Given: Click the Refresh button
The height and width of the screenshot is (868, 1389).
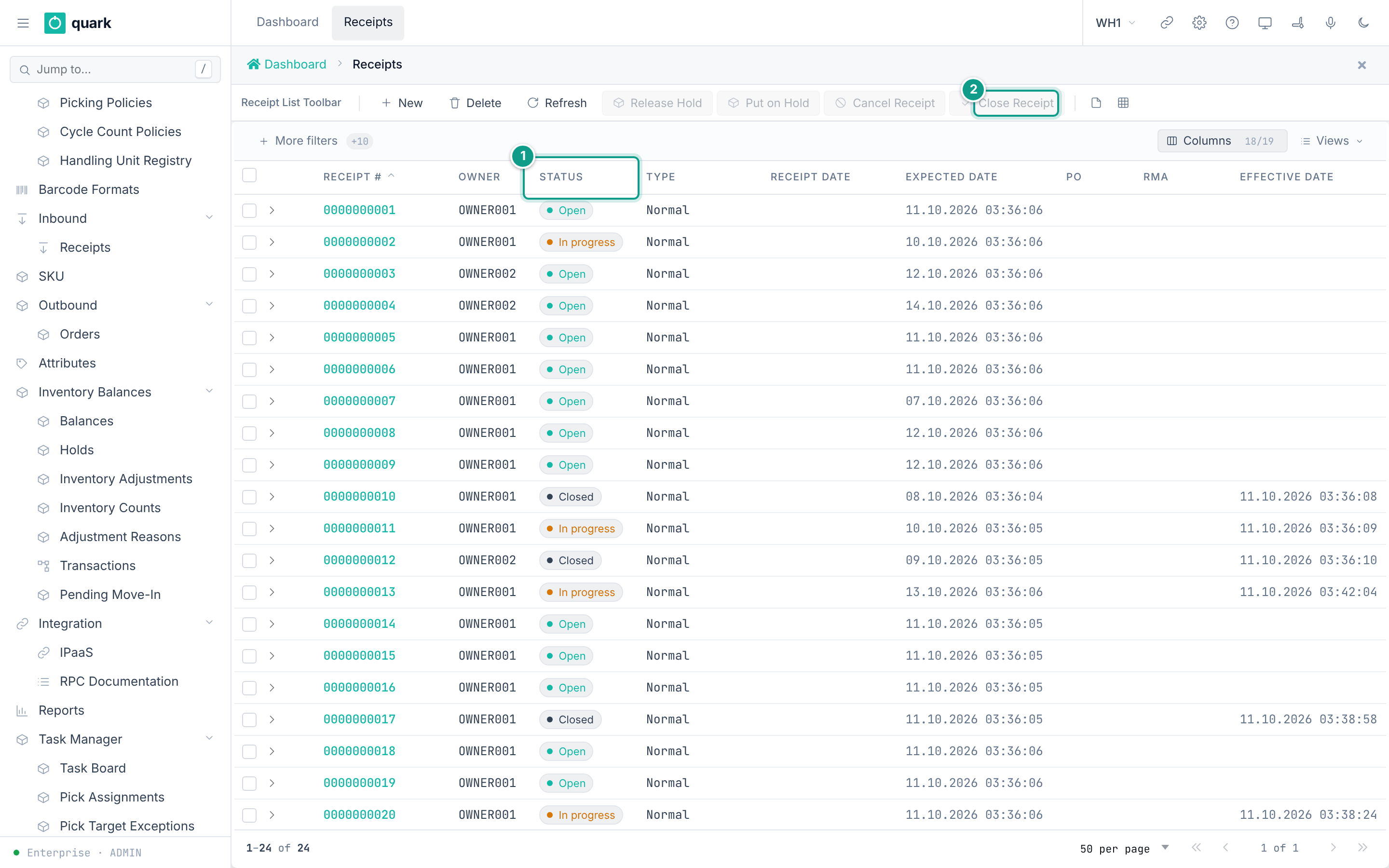Looking at the screenshot, I should [557, 103].
